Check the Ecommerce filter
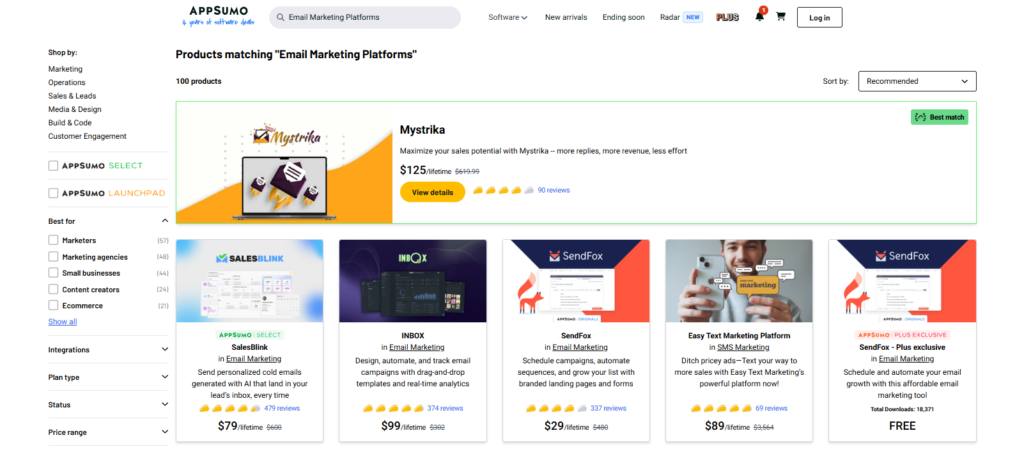 coord(53,306)
